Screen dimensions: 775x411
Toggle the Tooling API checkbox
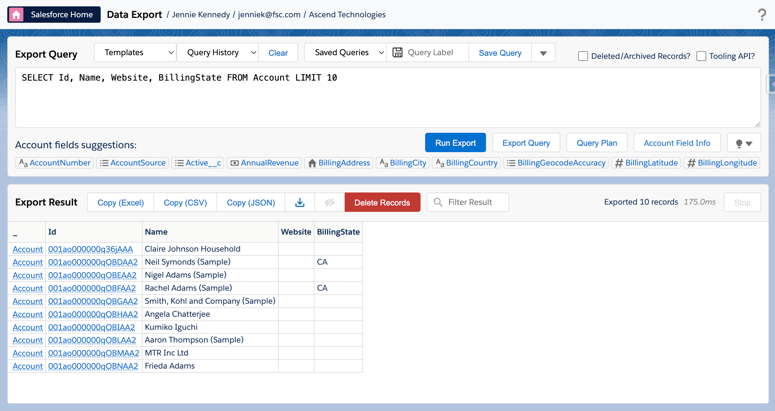[x=701, y=56]
